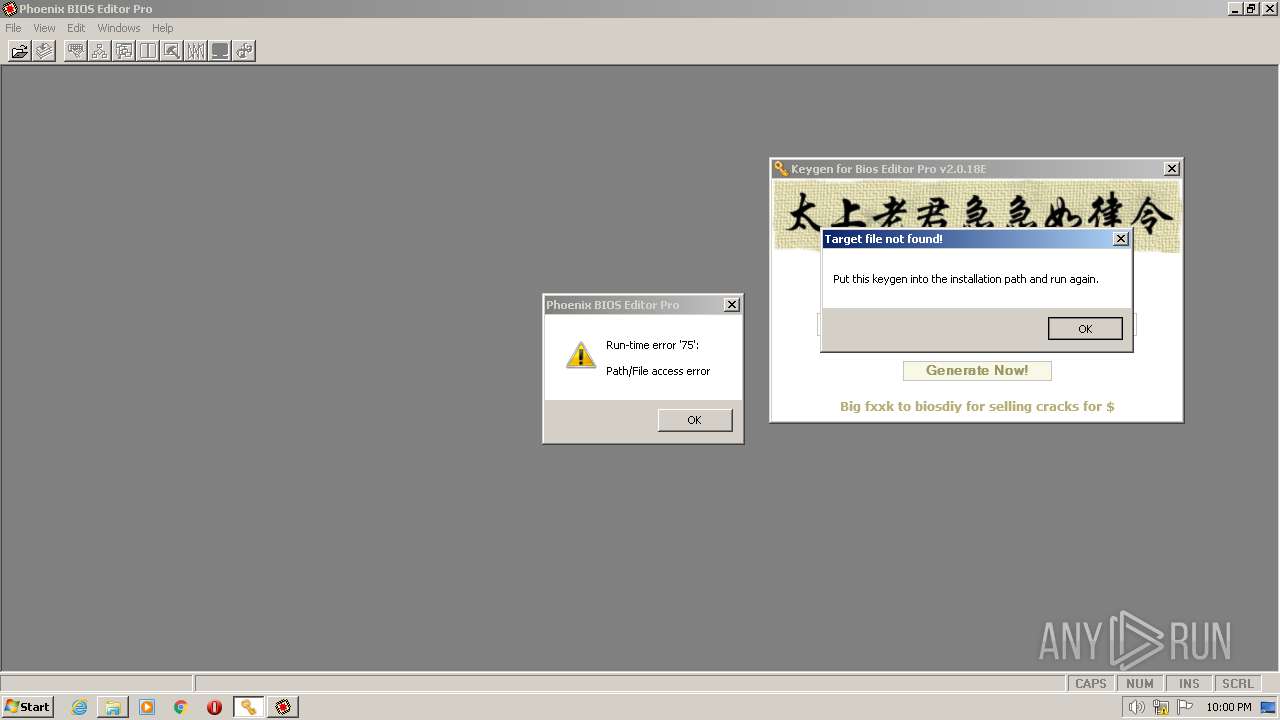Viewport: 1280px width, 720px height.
Task: Click the CAPS status bar indicator
Action: click(x=1091, y=684)
